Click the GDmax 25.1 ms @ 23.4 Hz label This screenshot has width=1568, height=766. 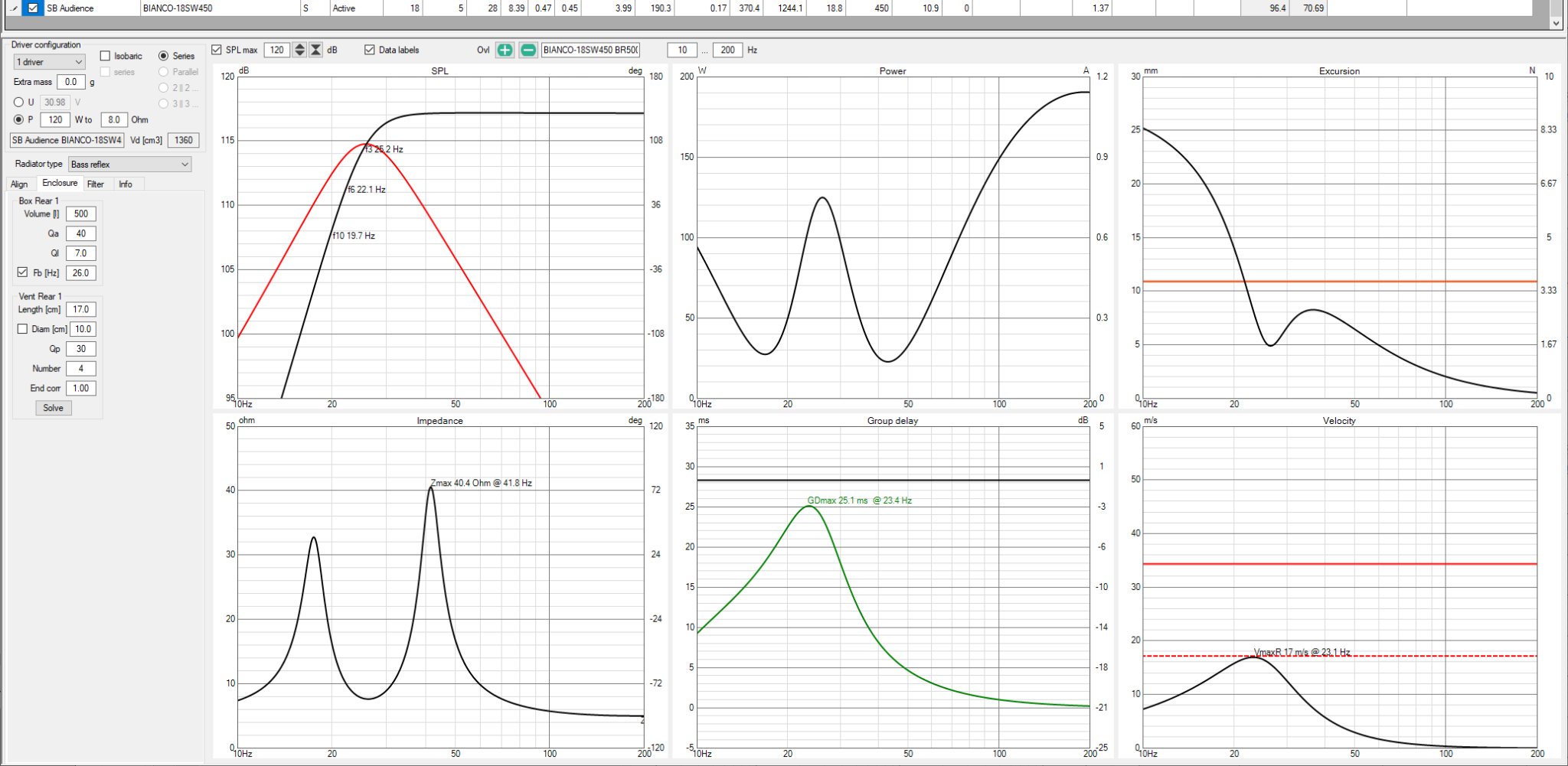coord(860,500)
